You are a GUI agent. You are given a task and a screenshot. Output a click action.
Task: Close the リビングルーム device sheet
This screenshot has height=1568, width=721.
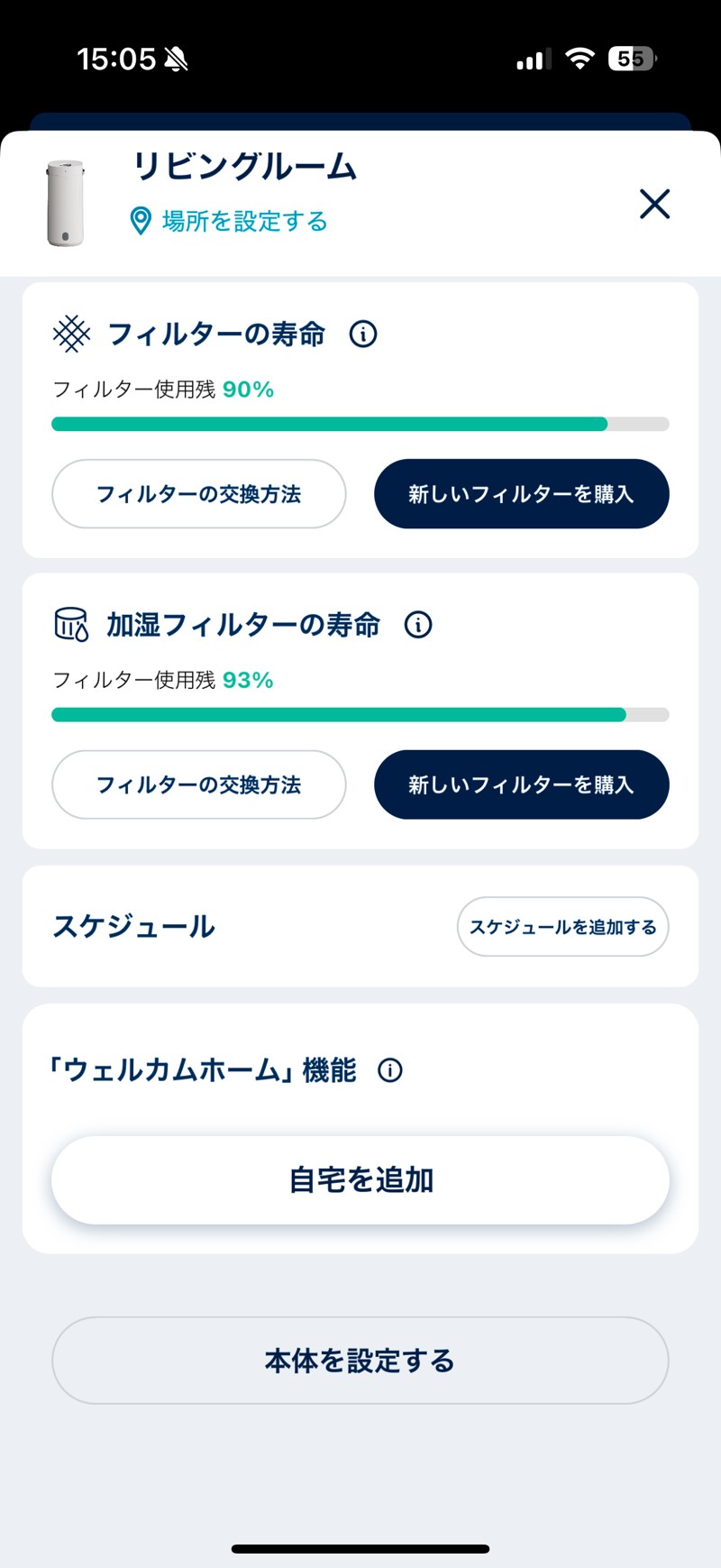click(654, 204)
